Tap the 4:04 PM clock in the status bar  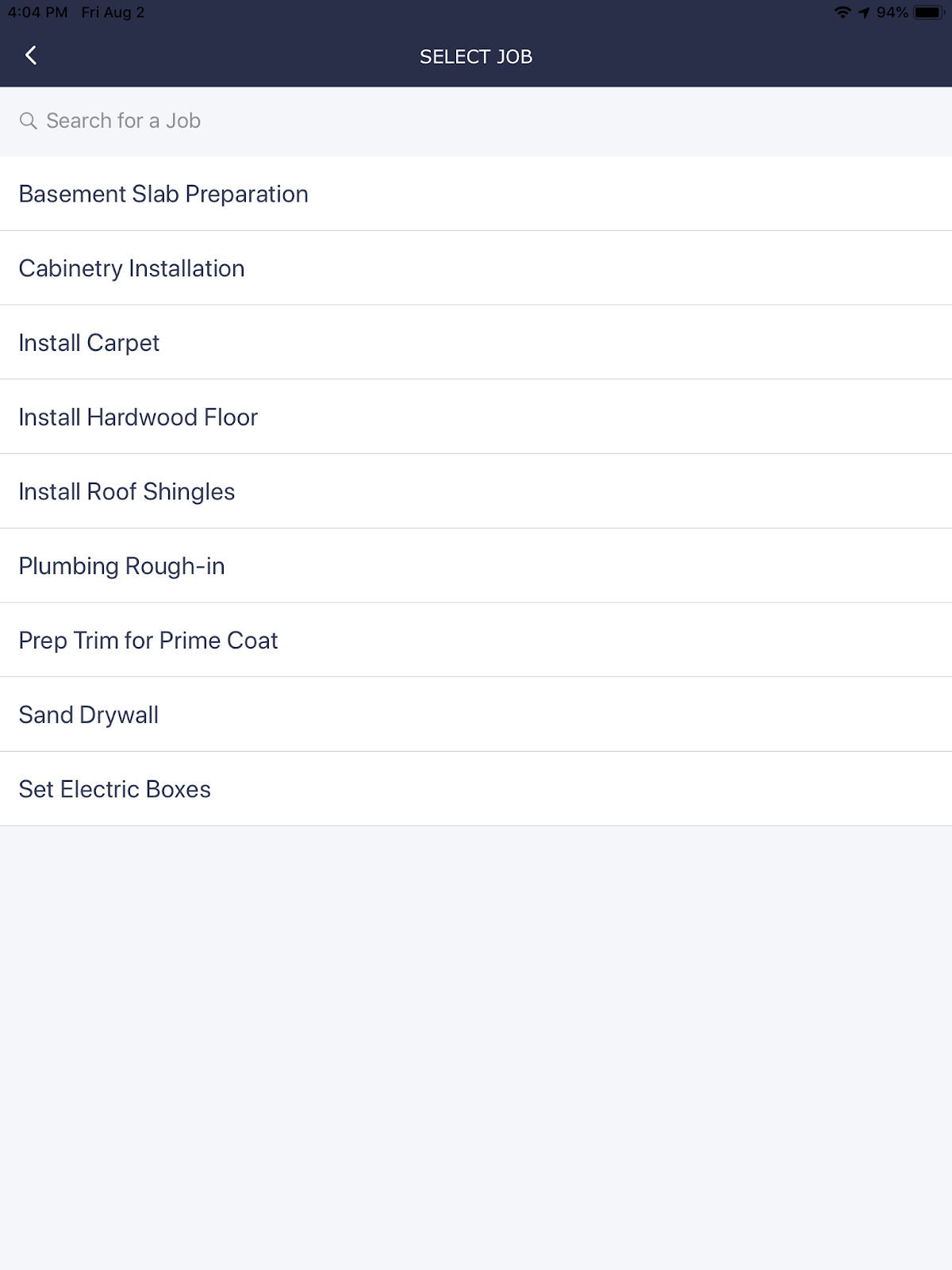[37, 13]
